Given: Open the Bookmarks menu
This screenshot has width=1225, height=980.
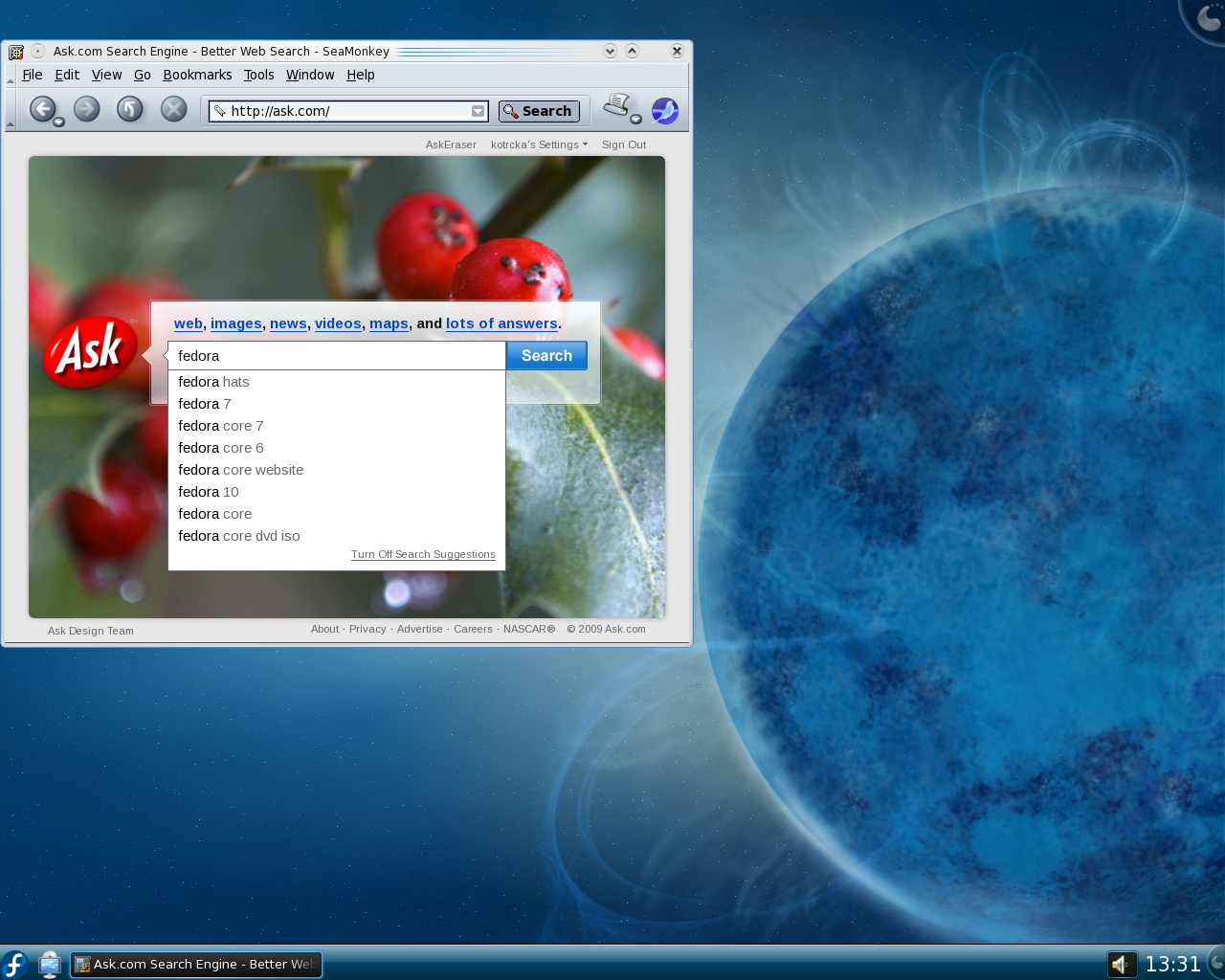Looking at the screenshot, I should (x=197, y=75).
